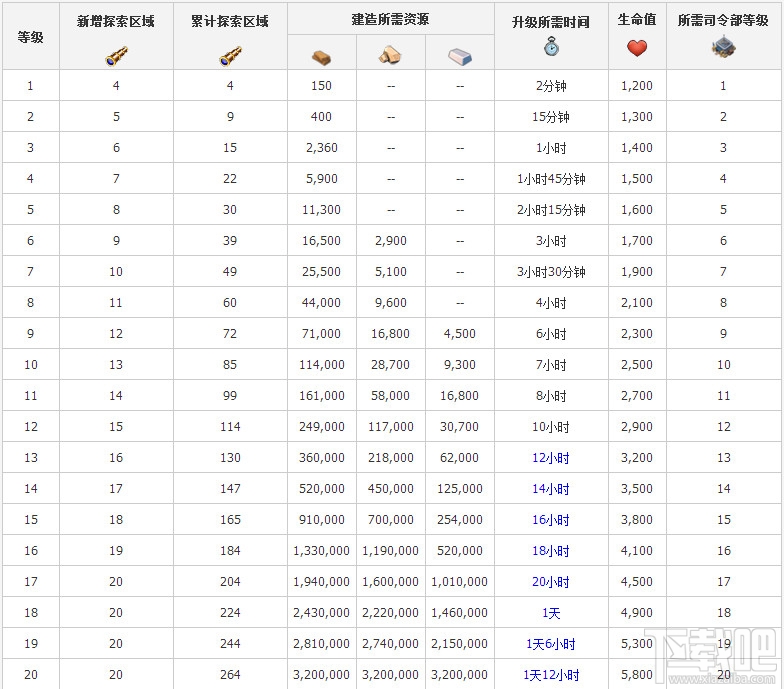
Task: Select the 249,000 gold cost cell
Action: 322,426
